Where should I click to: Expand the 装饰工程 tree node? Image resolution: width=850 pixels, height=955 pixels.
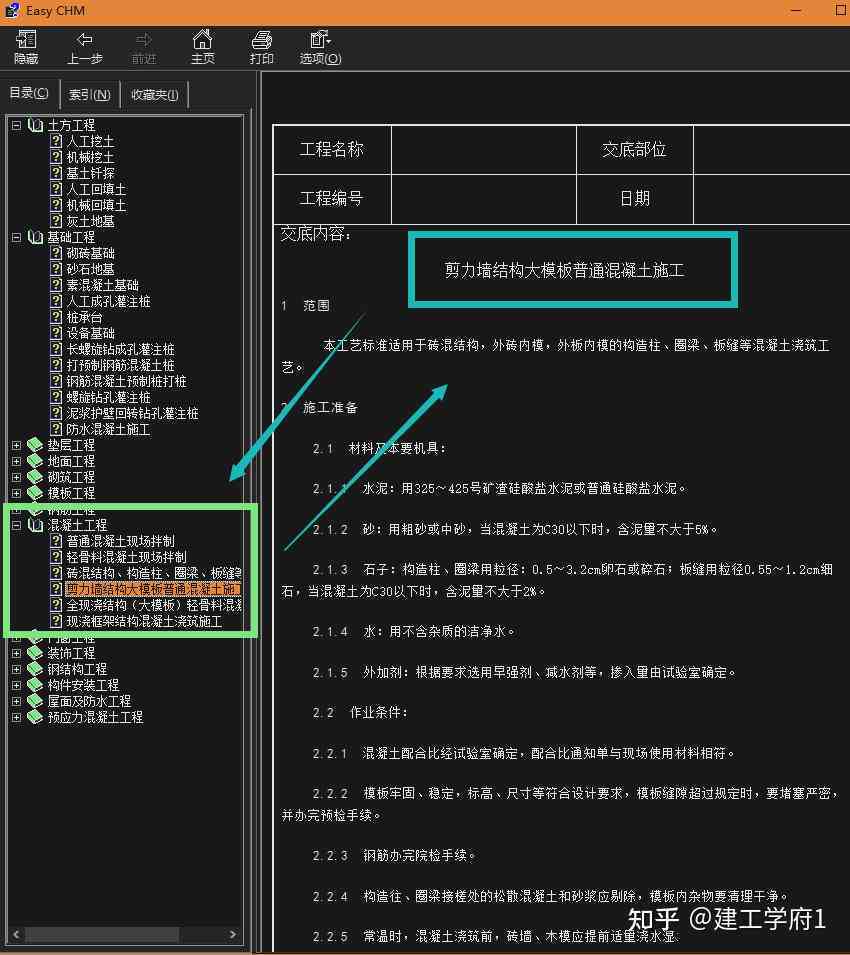(16, 653)
